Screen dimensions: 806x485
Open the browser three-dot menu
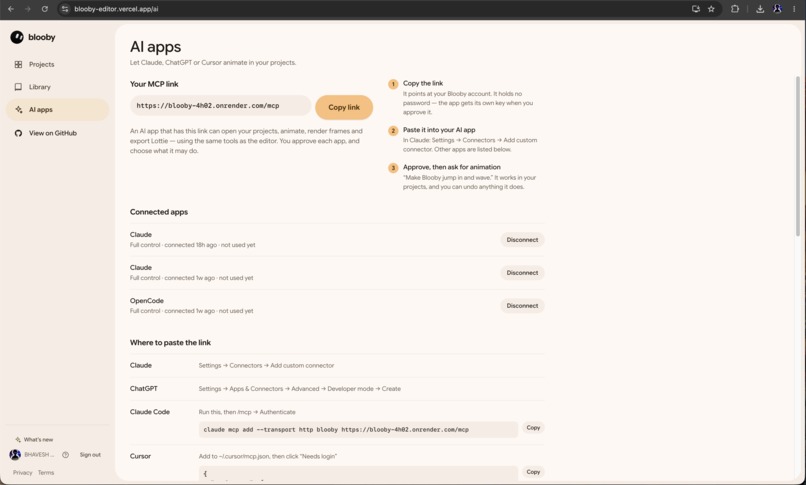coord(794,9)
